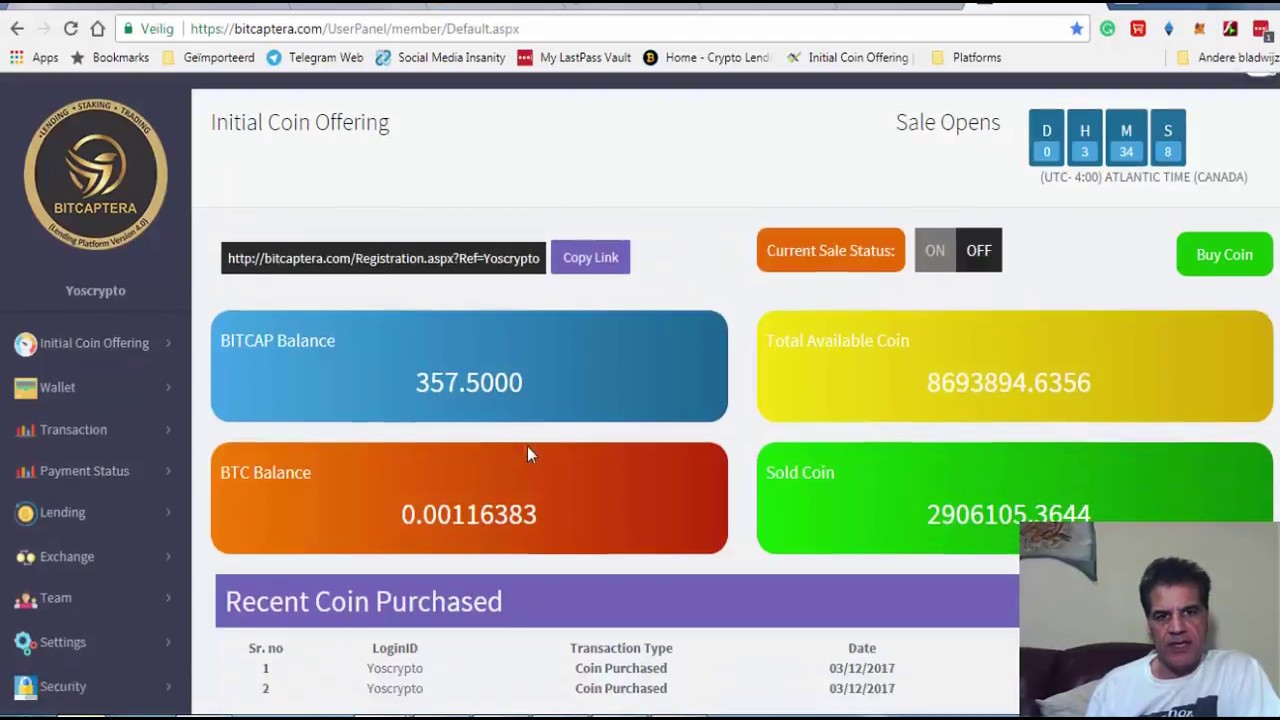
Task: Open Telegram Web bookmark
Action: pos(315,57)
